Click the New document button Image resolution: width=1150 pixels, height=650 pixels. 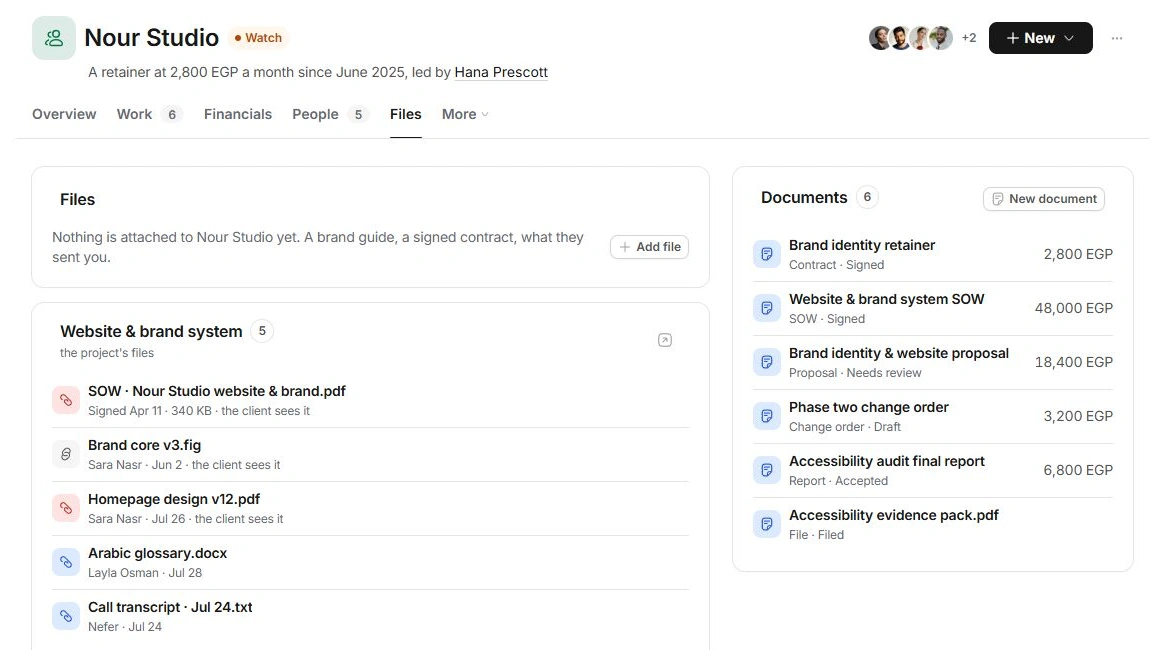[x=1044, y=199]
